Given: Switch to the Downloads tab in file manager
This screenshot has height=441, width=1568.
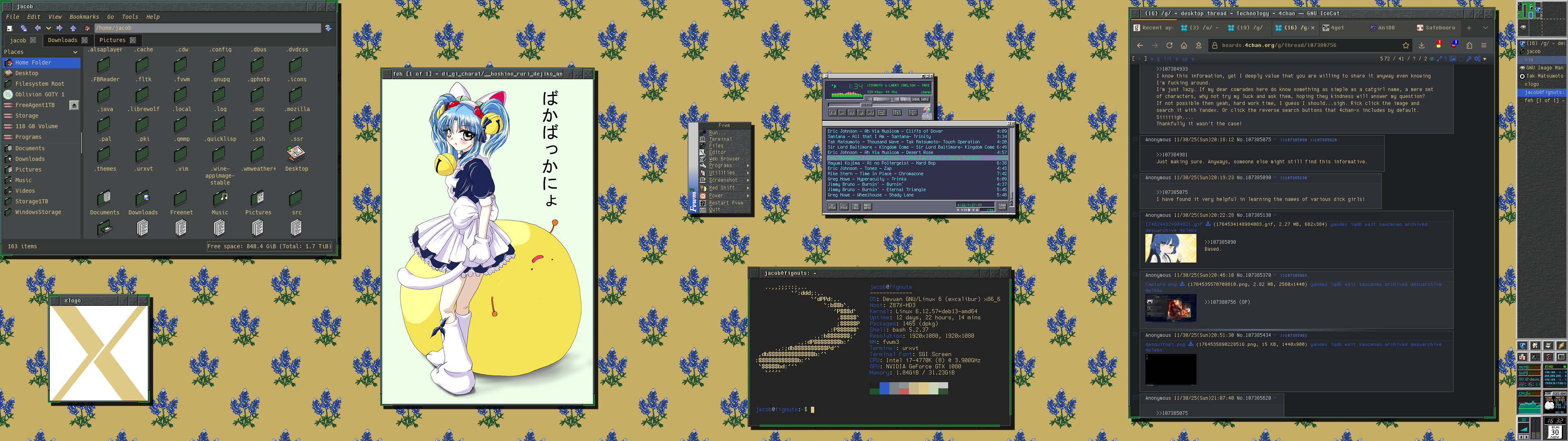Looking at the screenshot, I should click(62, 40).
